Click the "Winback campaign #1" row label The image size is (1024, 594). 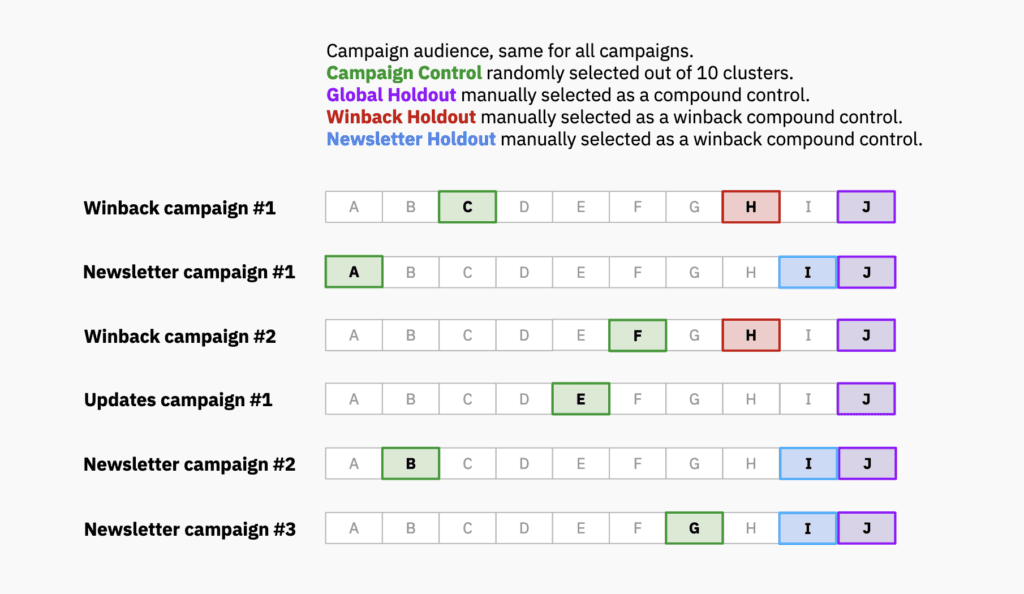(179, 208)
